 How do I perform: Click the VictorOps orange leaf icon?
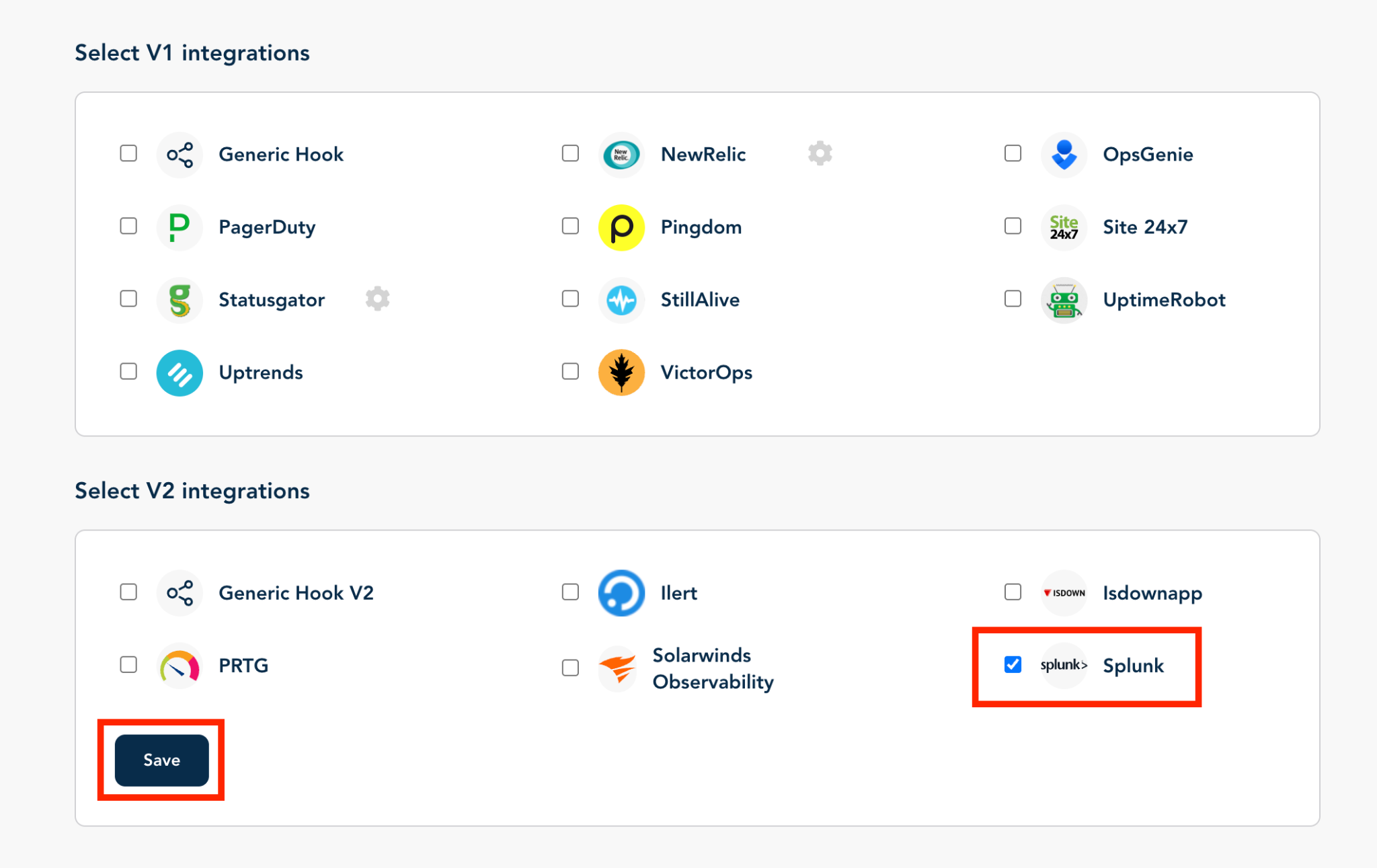tap(621, 372)
